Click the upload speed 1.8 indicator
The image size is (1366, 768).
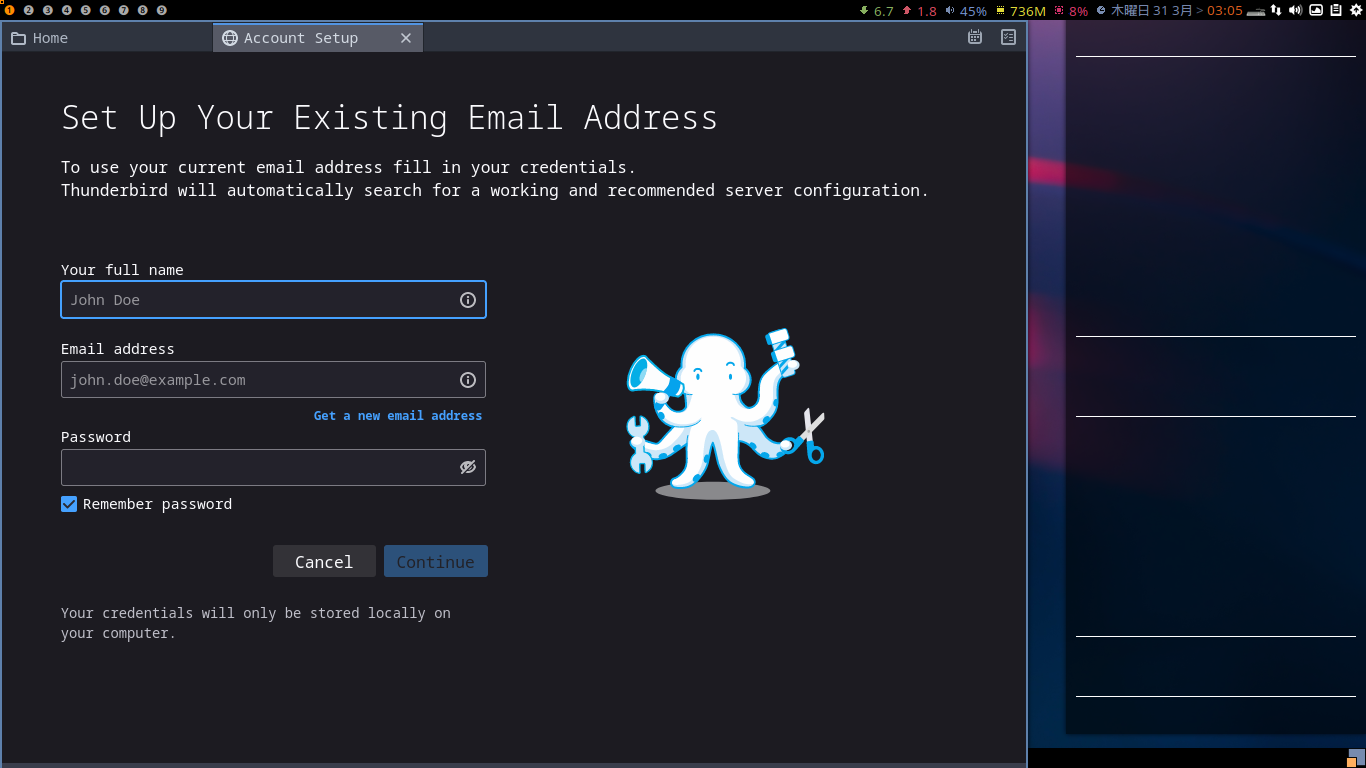(920, 11)
